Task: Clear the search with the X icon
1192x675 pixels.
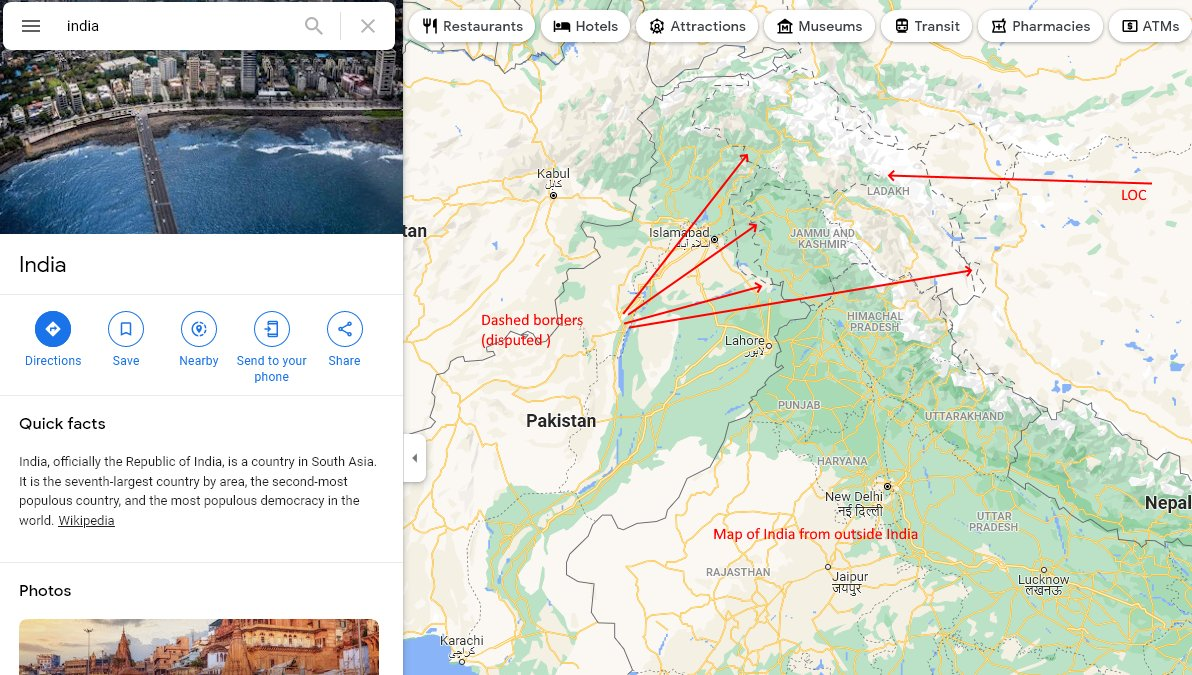Action: [x=368, y=26]
